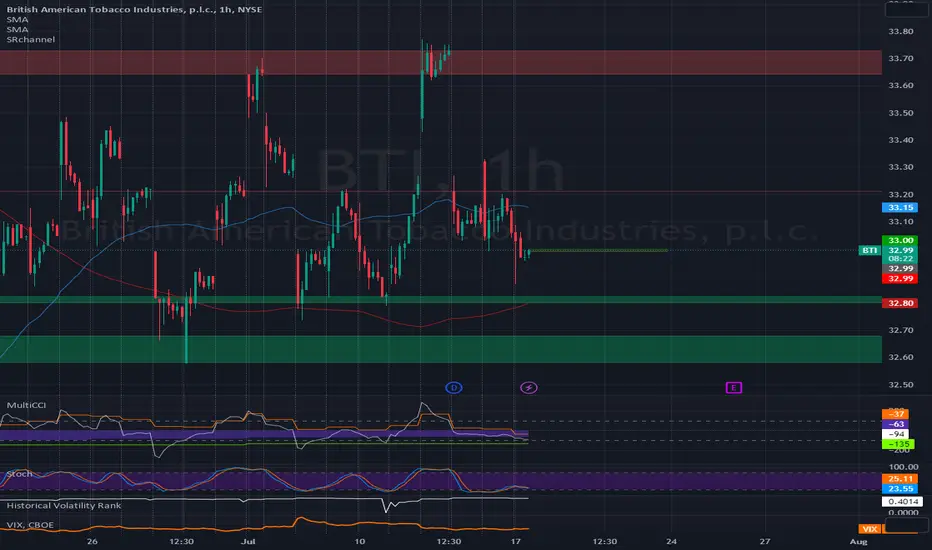This screenshot has width=932, height=550.
Task: Click the blue 33.15 SMA price label
Action: [900, 208]
